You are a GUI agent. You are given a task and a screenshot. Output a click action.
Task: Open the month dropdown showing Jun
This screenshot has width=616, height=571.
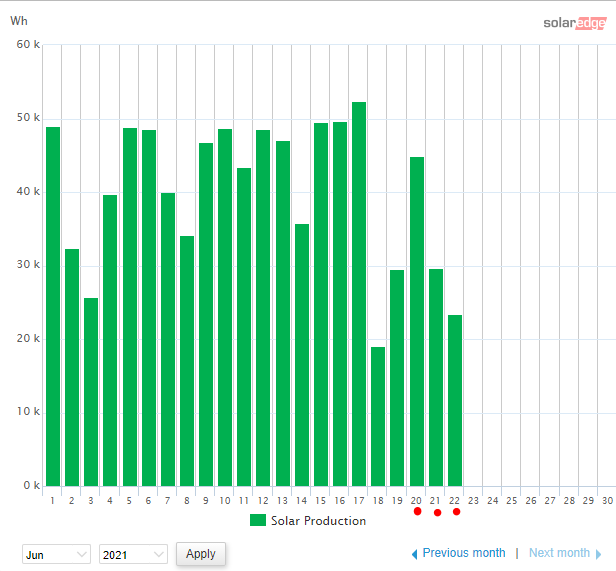click(56, 554)
